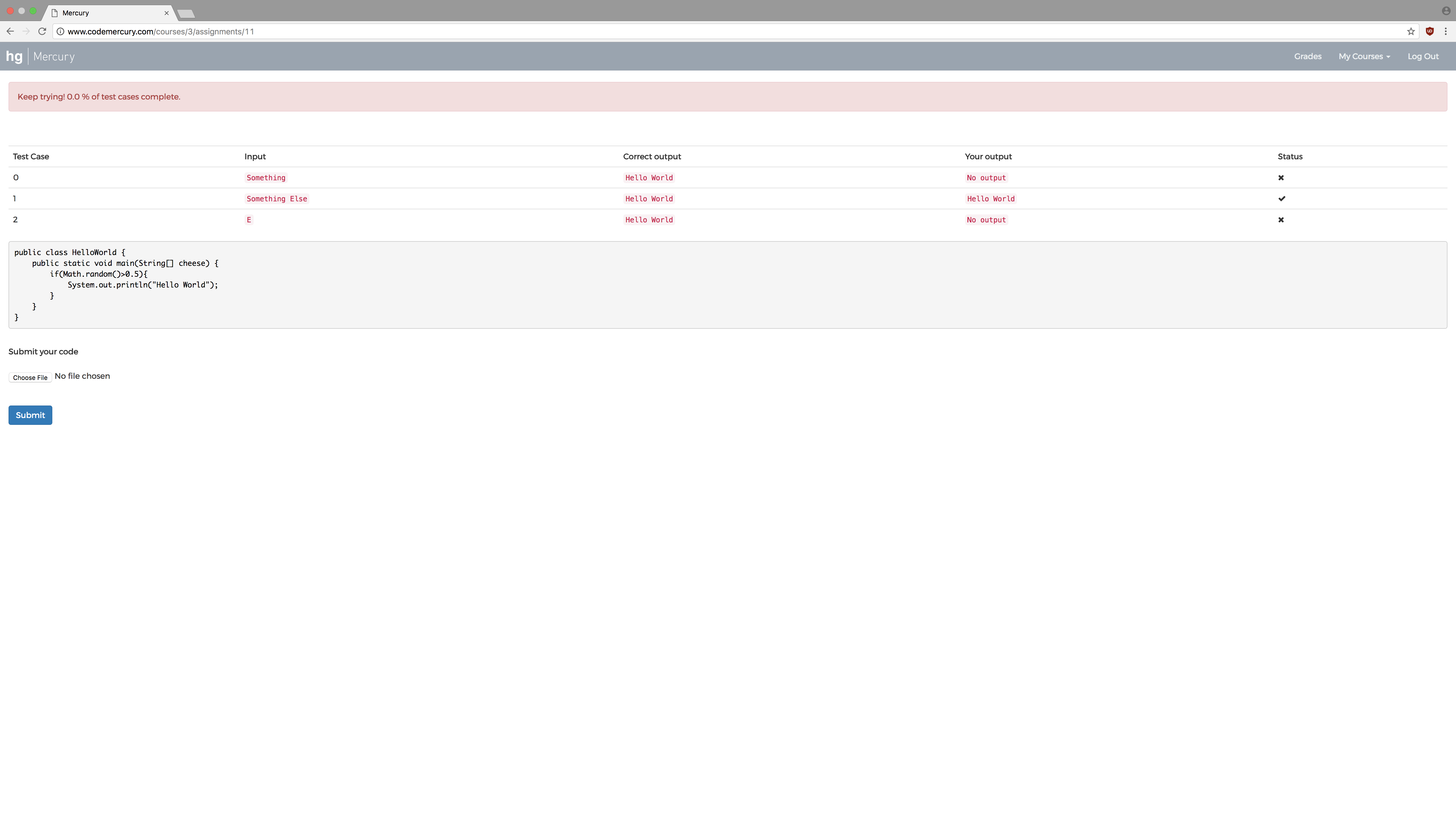Click the browser back arrow

pyautogui.click(x=10, y=32)
